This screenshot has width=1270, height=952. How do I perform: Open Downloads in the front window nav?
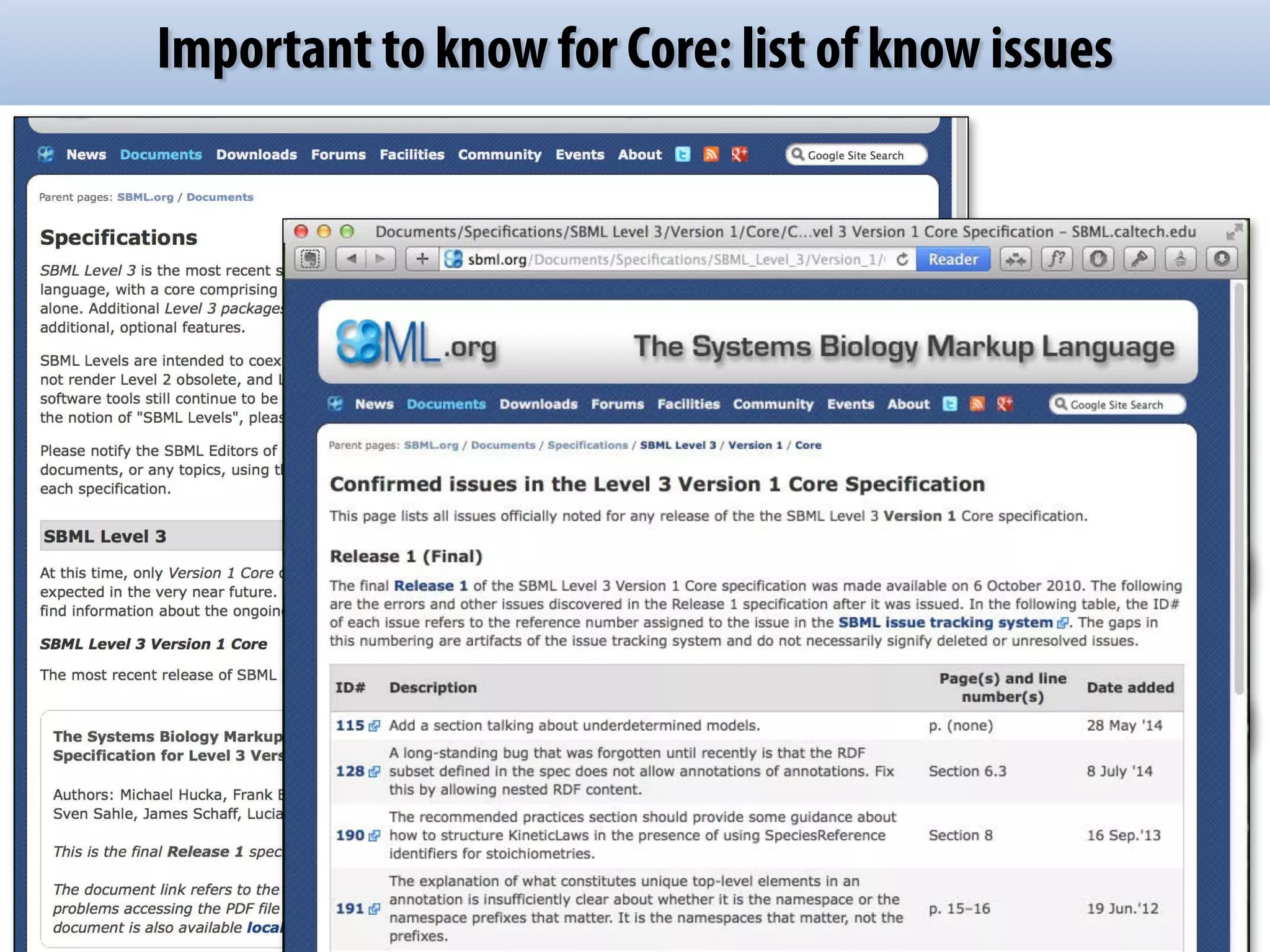[538, 404]
